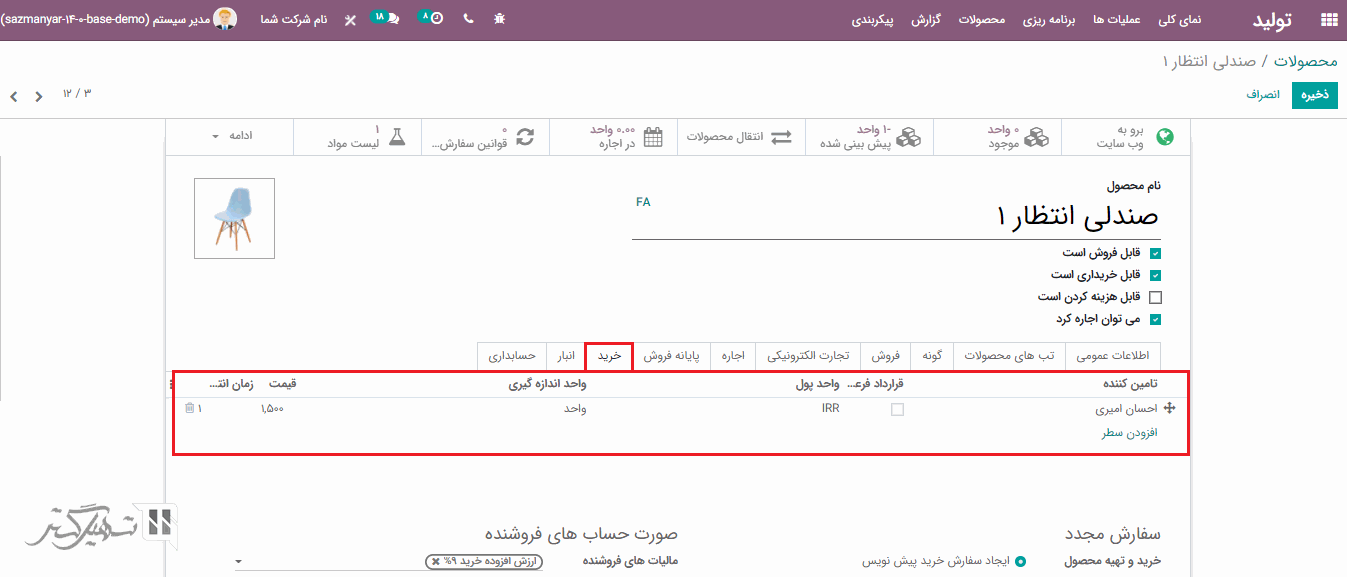Click the chair product image thumbnail
Screen dimensions: 1347x577
[234, 219]
